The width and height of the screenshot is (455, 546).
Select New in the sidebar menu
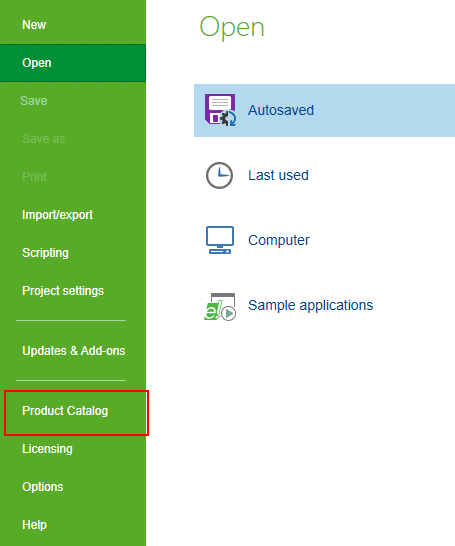pyautogui.click(x=34, y=25)
